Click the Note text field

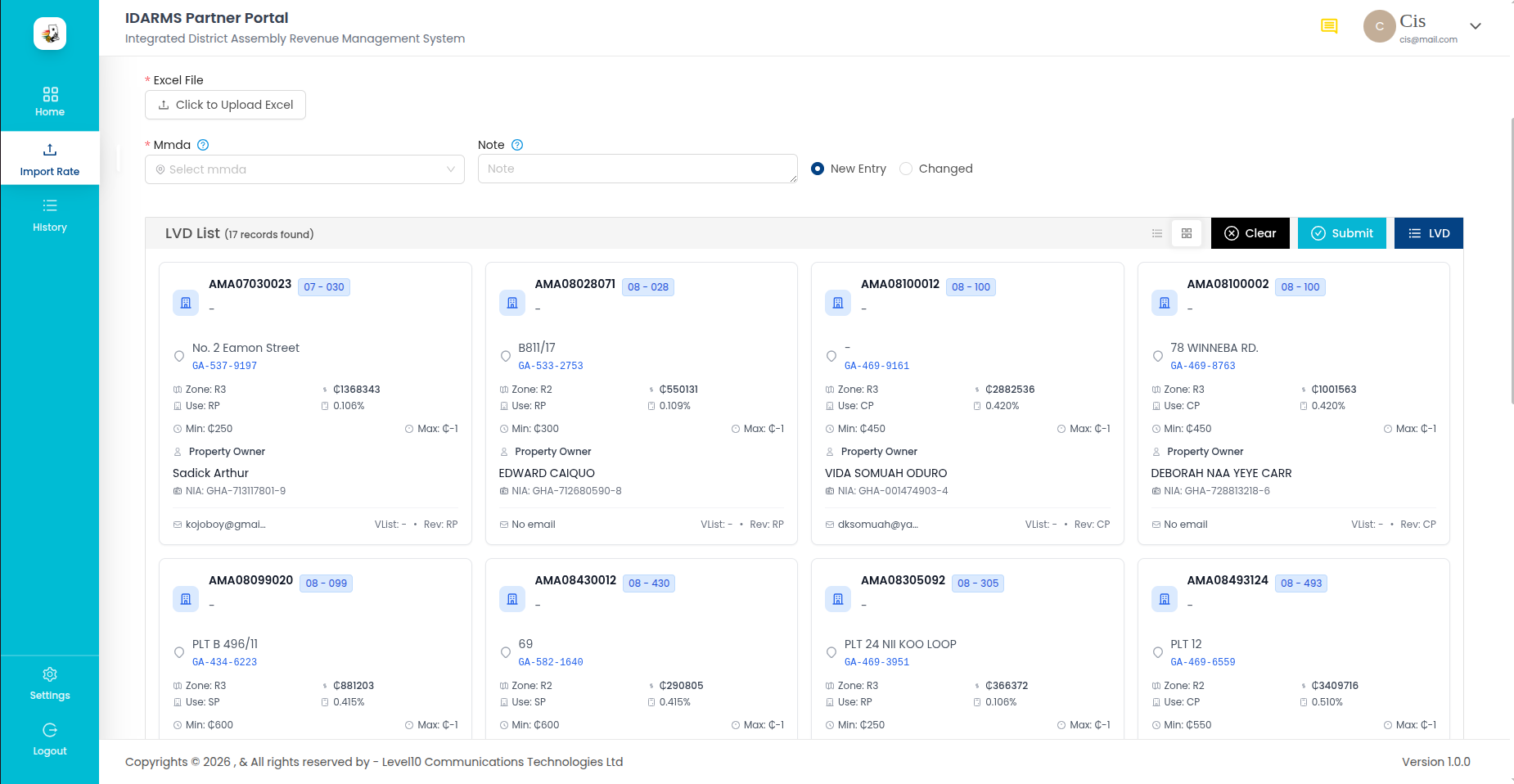click(638, 169)
